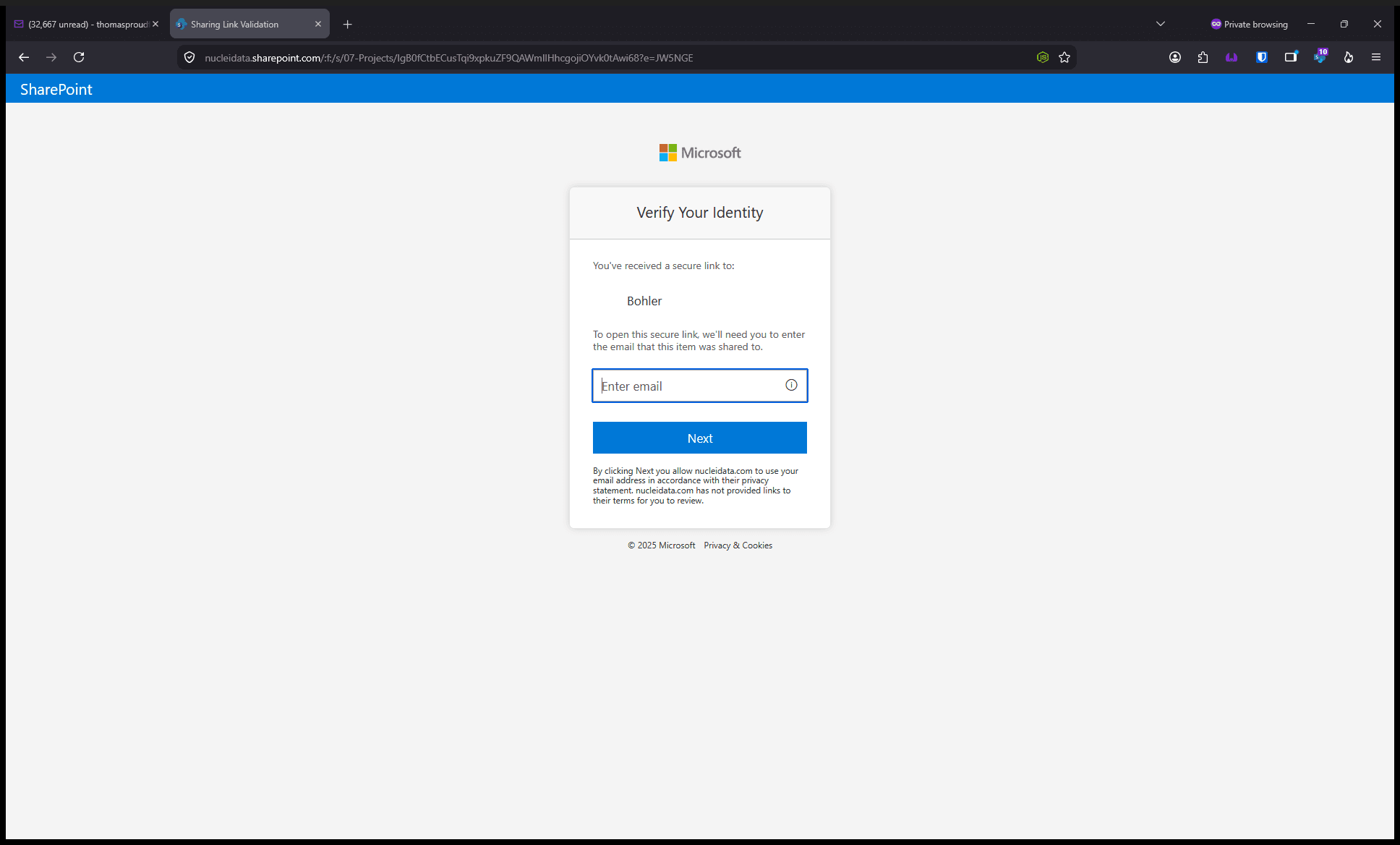This screenshot has width=1400, height=845.
Task: Open the extension with badge 10
Action: click(1320, 57)
